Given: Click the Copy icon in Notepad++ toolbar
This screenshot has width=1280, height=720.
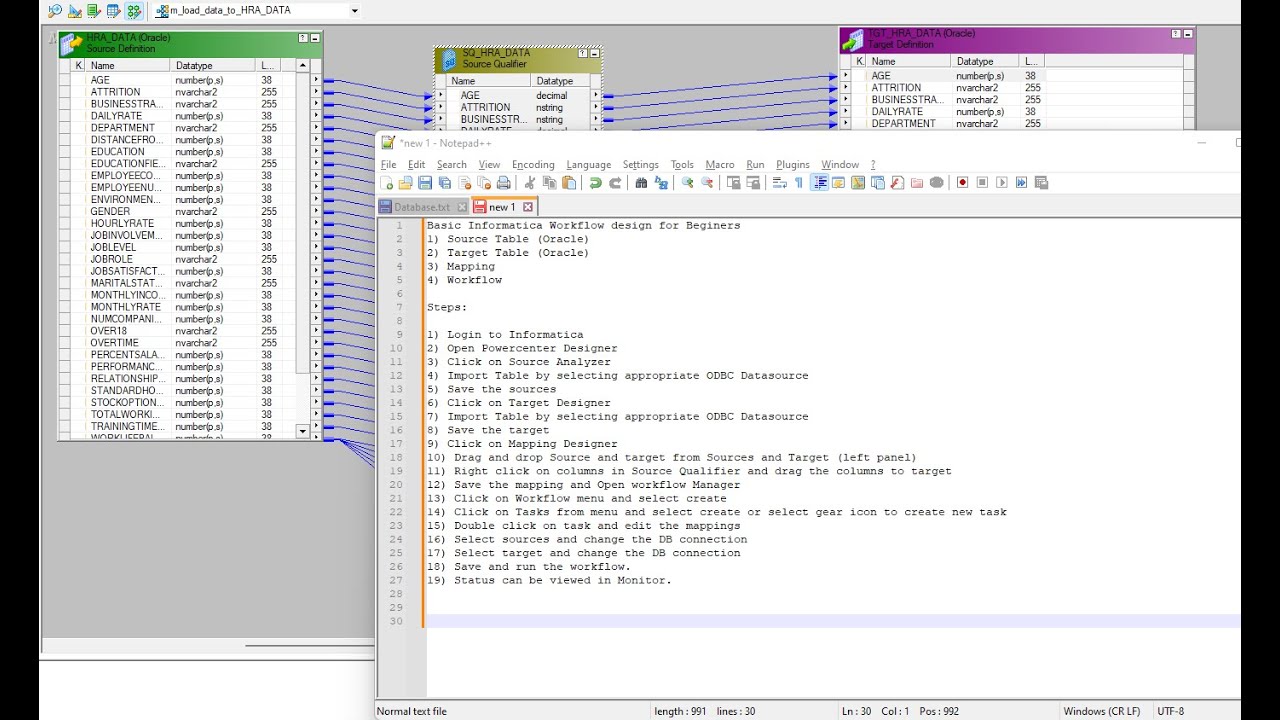Looking at the screenshot, I should coord(549,183).
